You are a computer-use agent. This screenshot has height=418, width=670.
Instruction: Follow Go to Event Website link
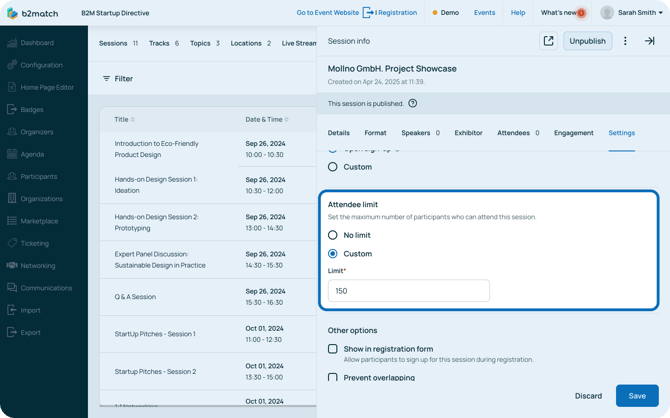tap(328, 13)
